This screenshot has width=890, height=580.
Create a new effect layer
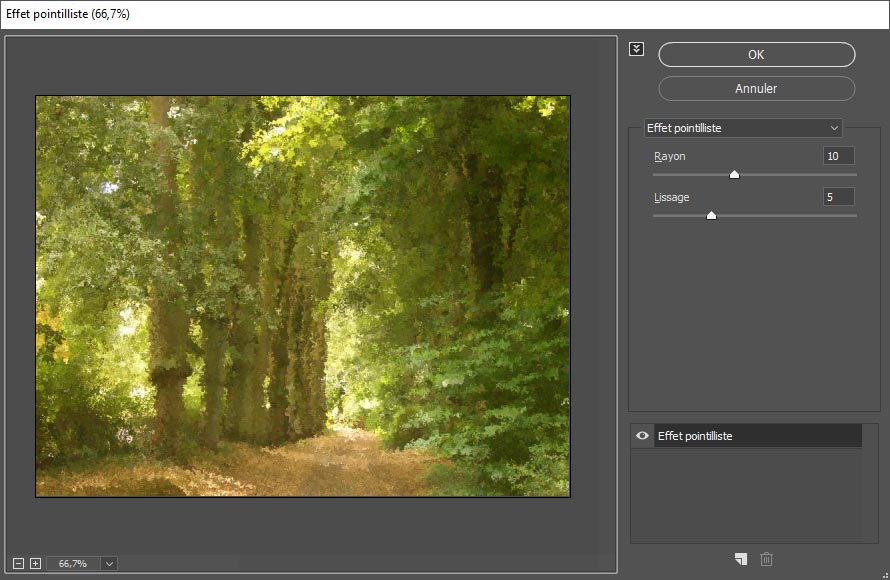tap(740, 559)
